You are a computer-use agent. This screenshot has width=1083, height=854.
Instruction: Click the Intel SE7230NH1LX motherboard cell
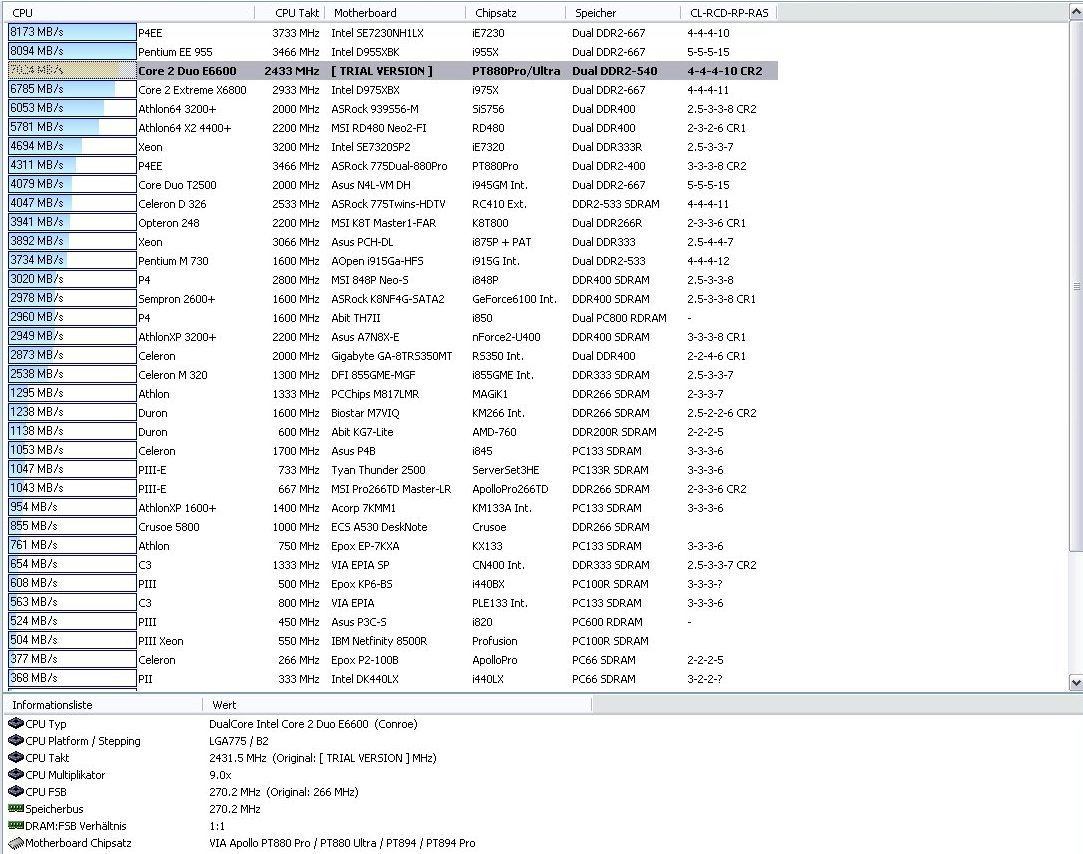(x=377, y=32)
